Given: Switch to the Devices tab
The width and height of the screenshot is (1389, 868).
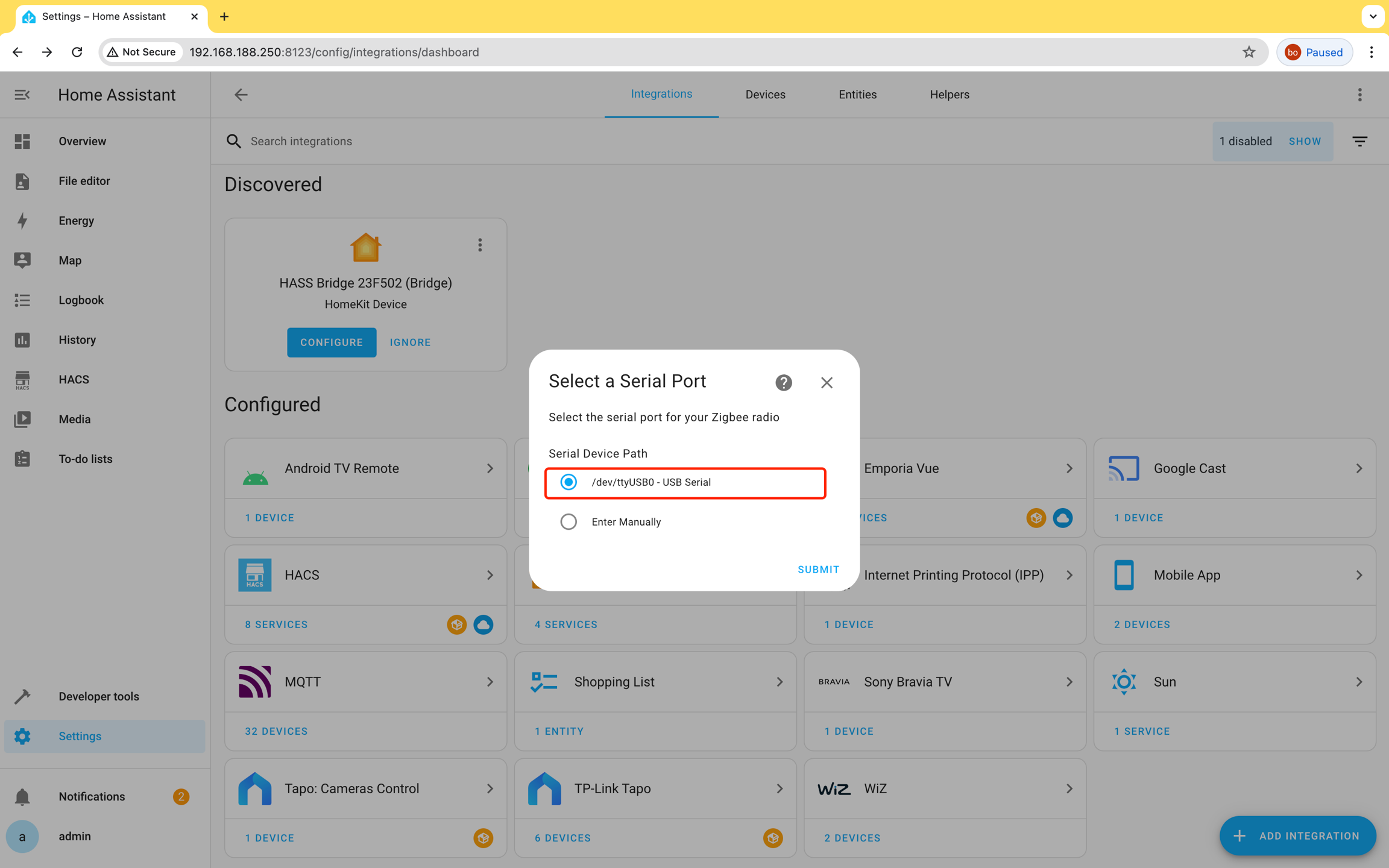Looking at the screenshot, I should 765,95.
